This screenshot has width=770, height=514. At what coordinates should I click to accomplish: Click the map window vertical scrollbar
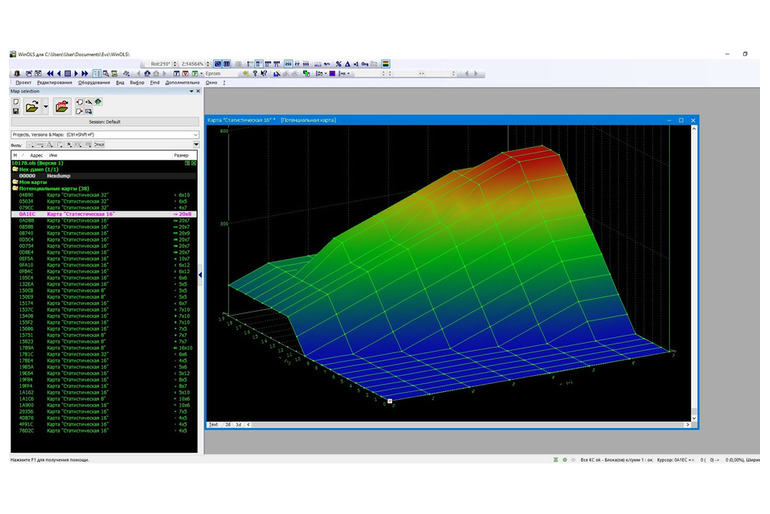pos(694,273)
